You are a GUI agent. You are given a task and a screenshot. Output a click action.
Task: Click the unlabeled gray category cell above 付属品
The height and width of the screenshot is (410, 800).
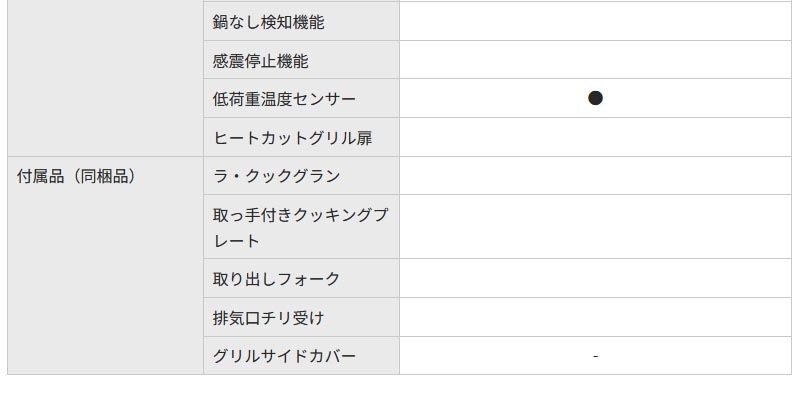pos(105,78)
